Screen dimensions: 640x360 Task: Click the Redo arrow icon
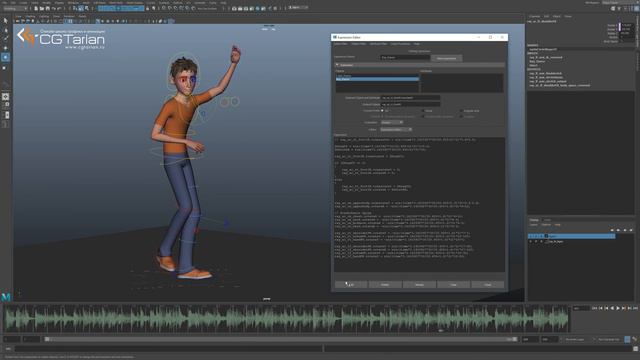59,8
